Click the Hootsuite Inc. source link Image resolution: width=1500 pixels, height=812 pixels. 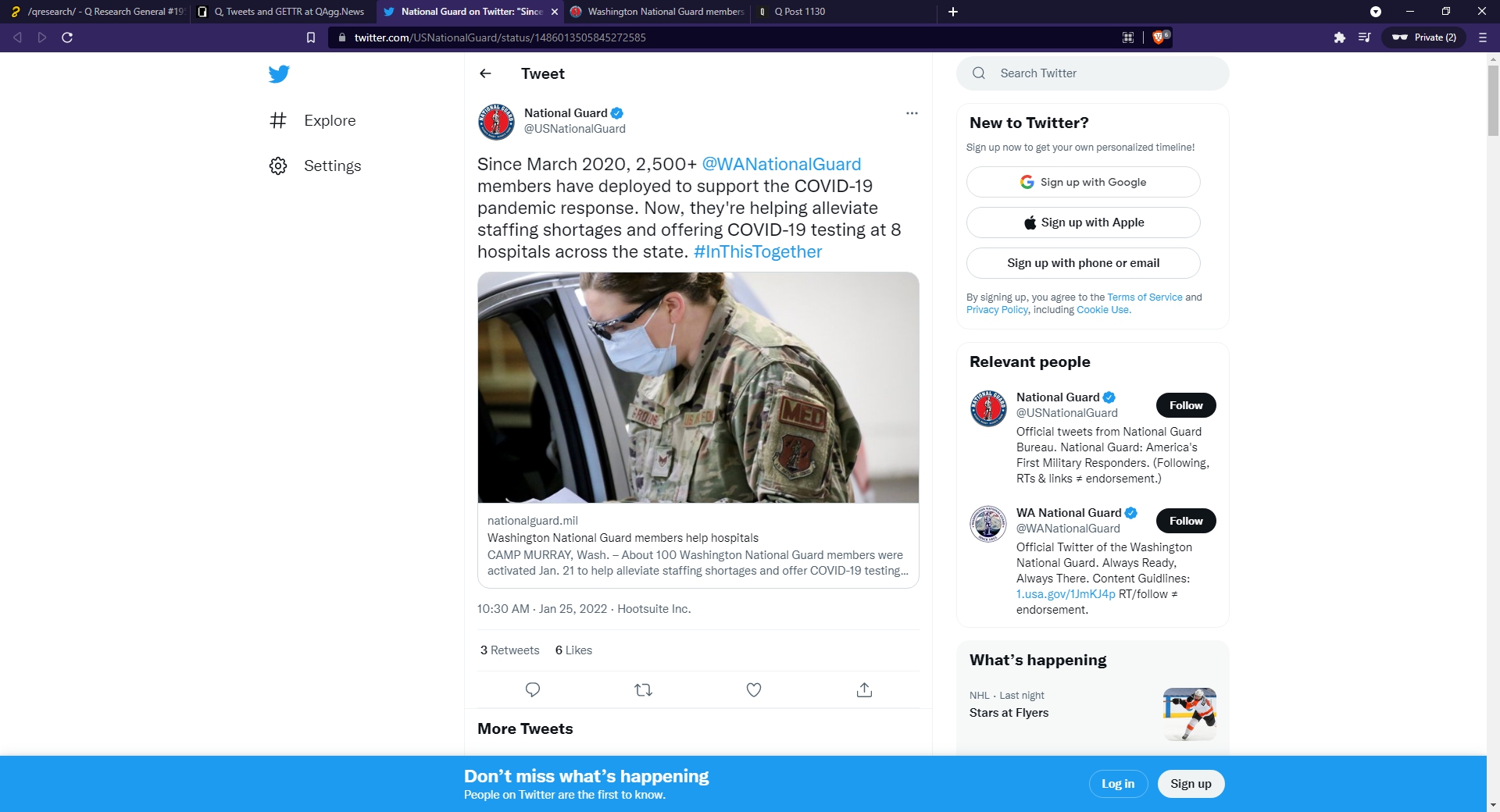654,609
